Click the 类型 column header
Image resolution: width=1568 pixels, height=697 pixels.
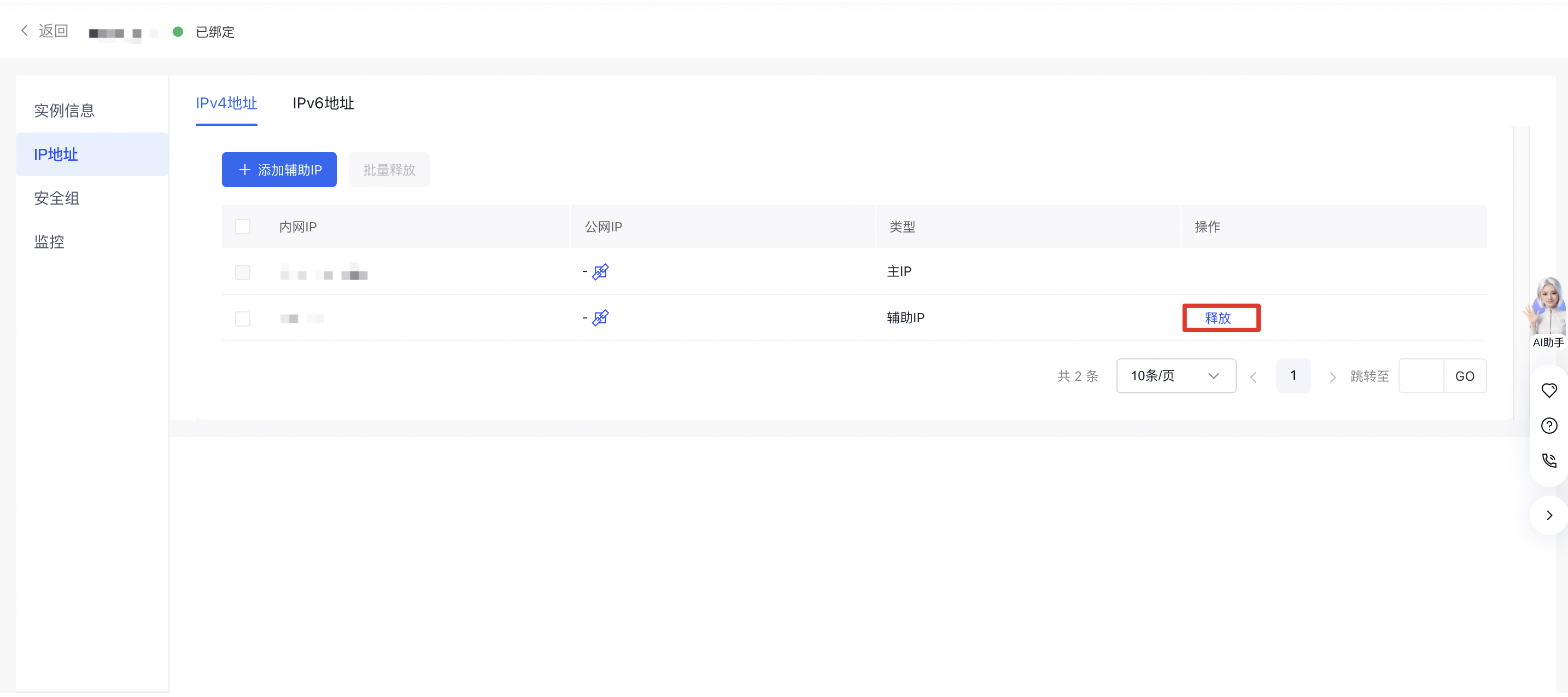tap(902, 226)
